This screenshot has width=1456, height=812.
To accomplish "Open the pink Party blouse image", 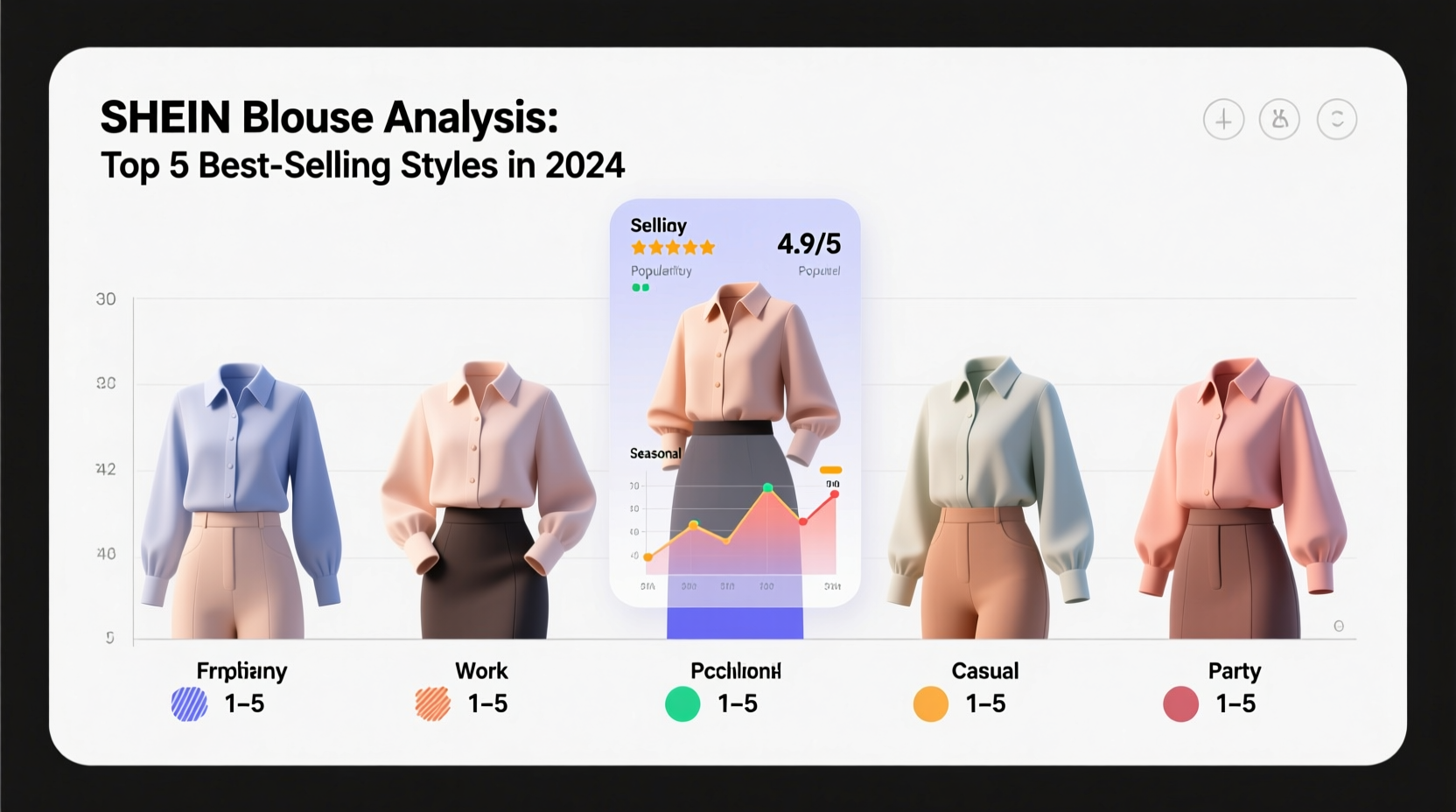I will tap(1240, 497).
